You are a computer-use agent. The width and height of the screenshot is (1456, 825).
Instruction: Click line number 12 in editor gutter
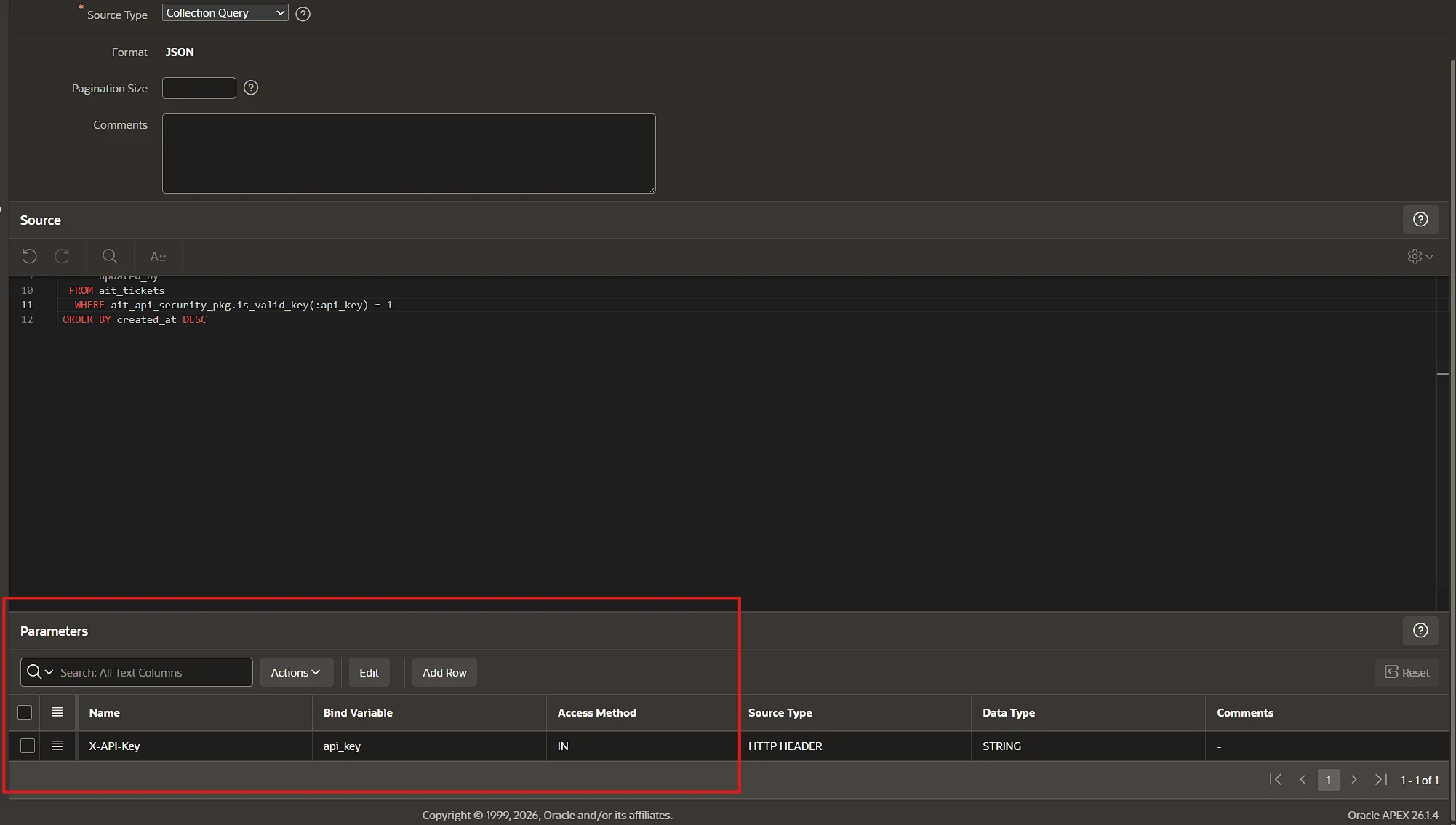tap(27, 319)
